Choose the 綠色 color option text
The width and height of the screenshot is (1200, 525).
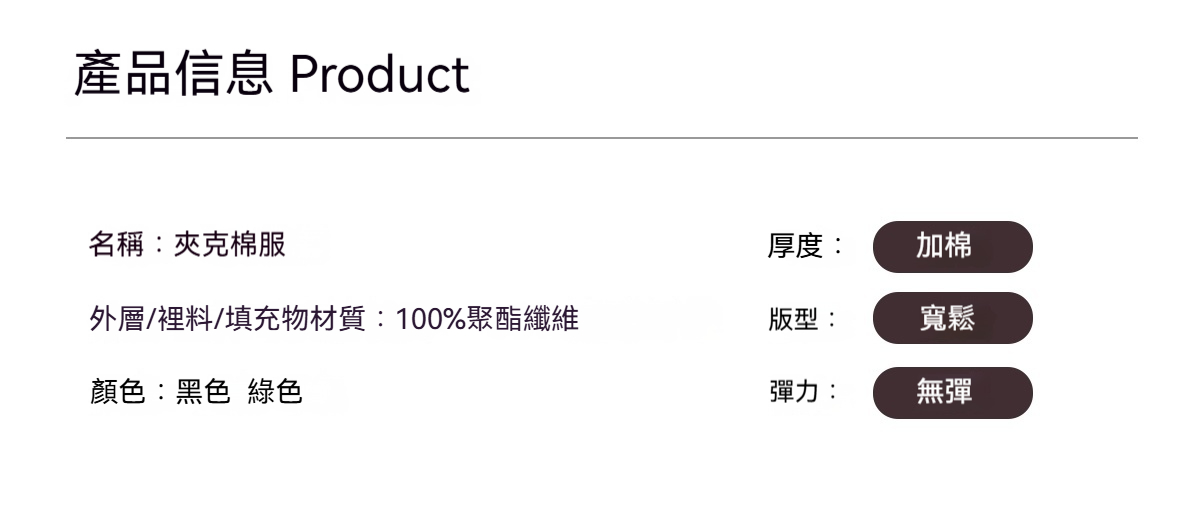[275, 392]
